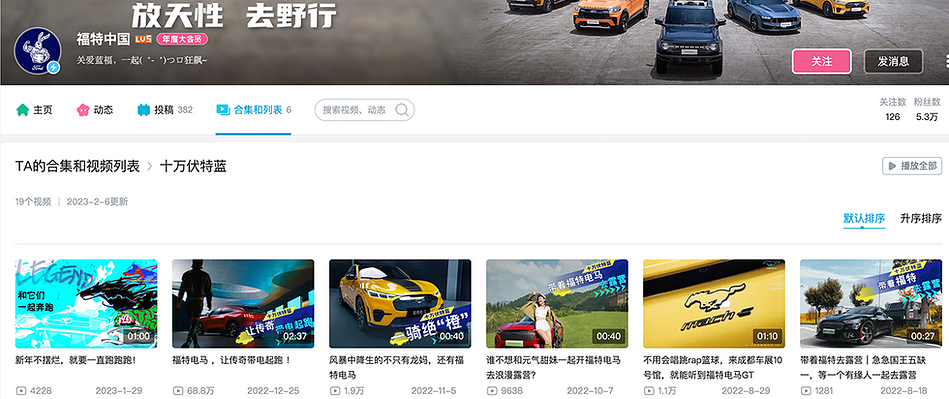949x399 pixels.
Task: Select 升序排序 sort order
Action: click(921, 219)
